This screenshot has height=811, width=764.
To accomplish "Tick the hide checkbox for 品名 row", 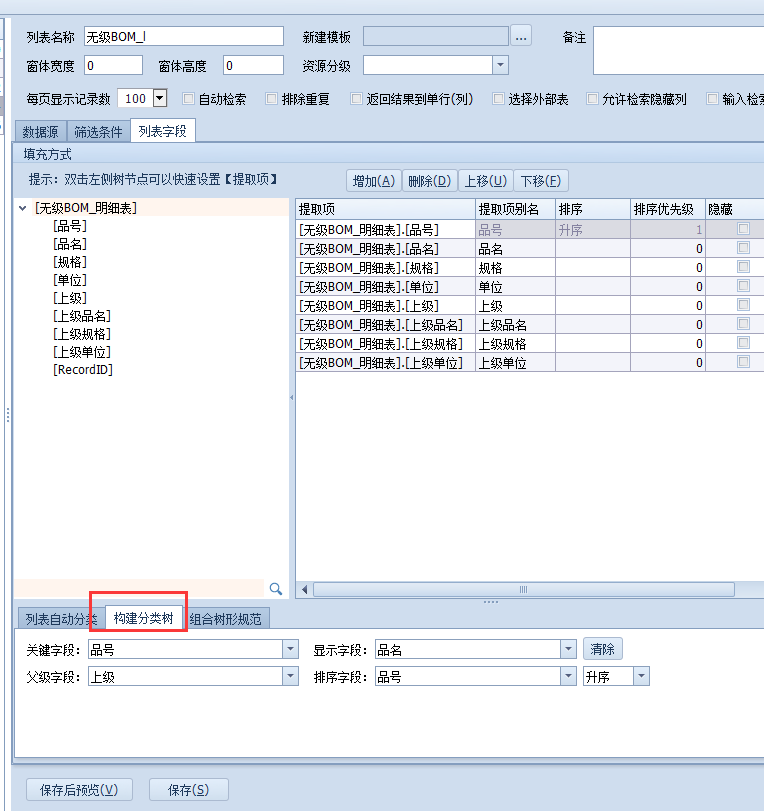I will 742,248.
